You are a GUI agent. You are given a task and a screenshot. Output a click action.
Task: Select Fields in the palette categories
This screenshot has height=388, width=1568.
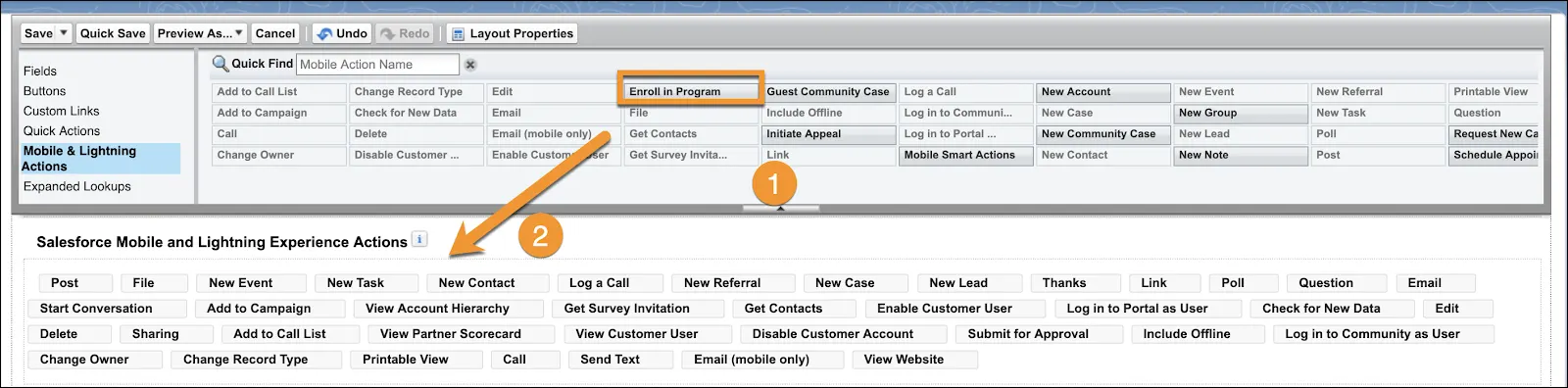click(x=40, y=72)
